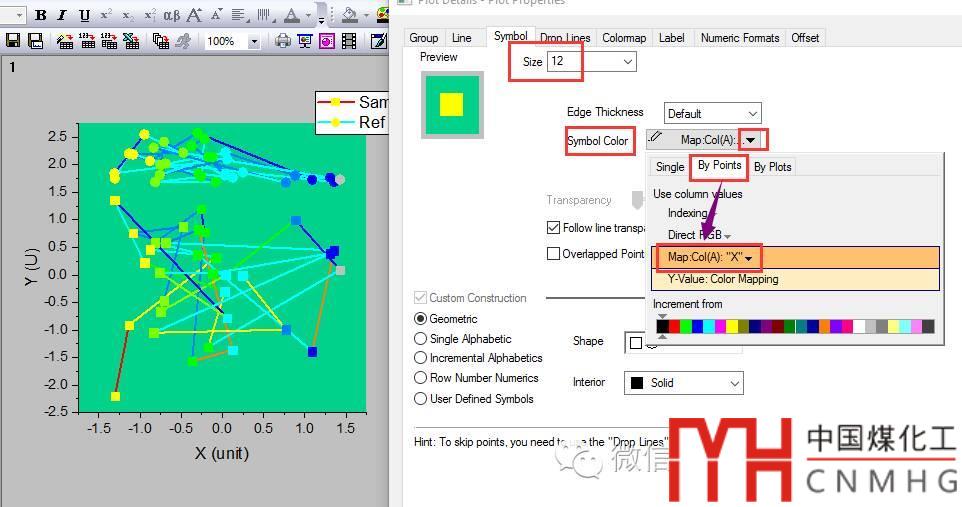The width and height of the screenshot is (962, 507).
Task: Apply subscript x₂ formatting
Action: pos(128,15)
